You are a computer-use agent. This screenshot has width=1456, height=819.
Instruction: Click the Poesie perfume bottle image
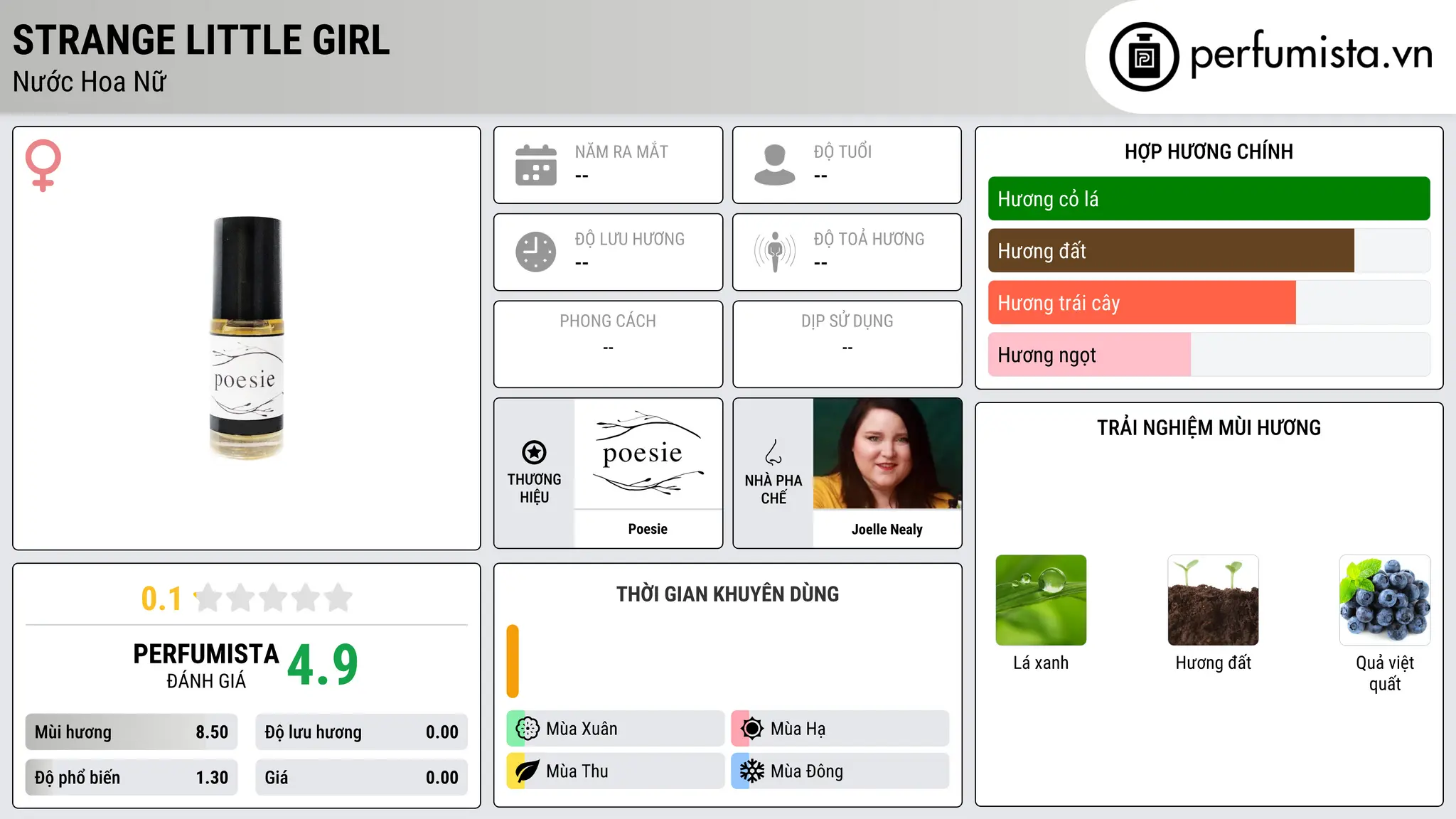(x=247, y=338)
